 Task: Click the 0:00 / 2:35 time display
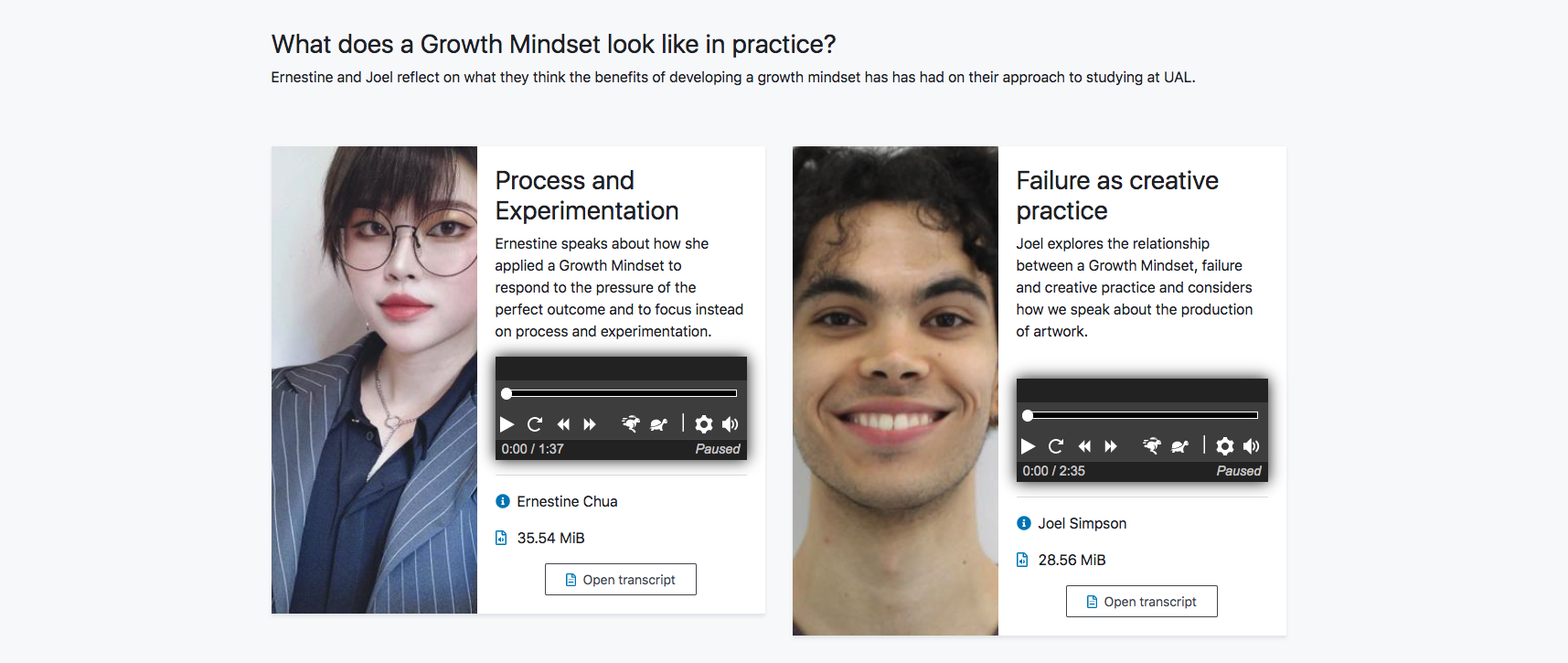pos(1053,471)
